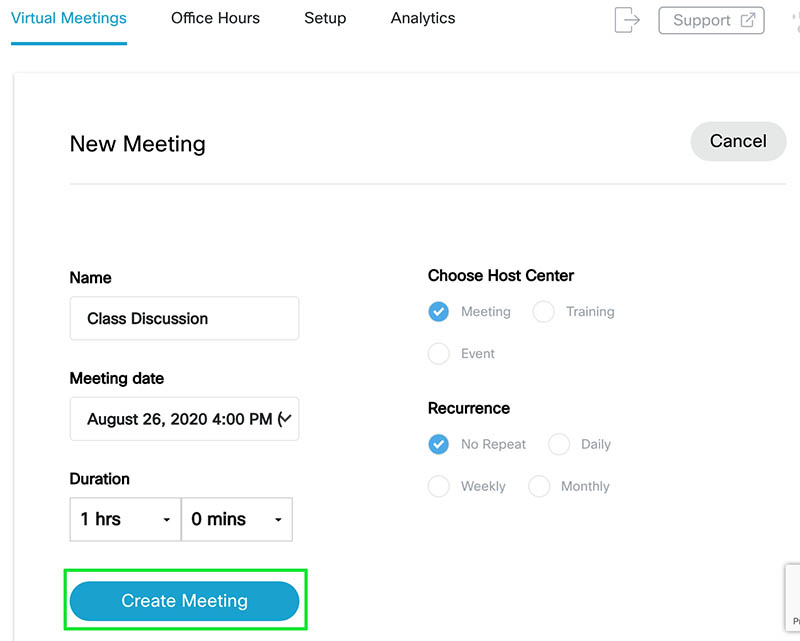
Task: Cancel the new meeting
Action: click(x=738, y=141)
